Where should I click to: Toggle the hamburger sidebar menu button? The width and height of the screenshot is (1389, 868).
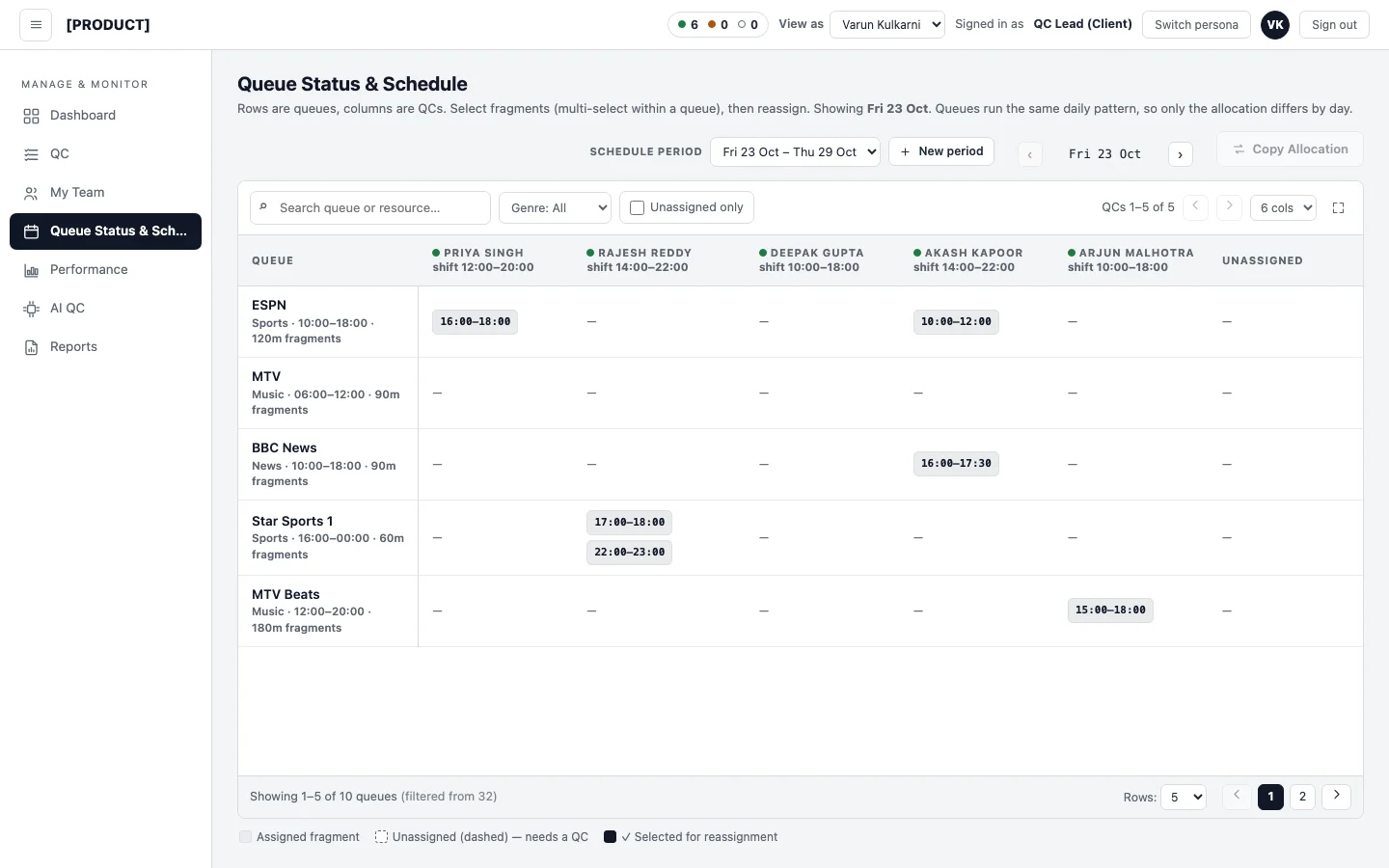(36, 25)
